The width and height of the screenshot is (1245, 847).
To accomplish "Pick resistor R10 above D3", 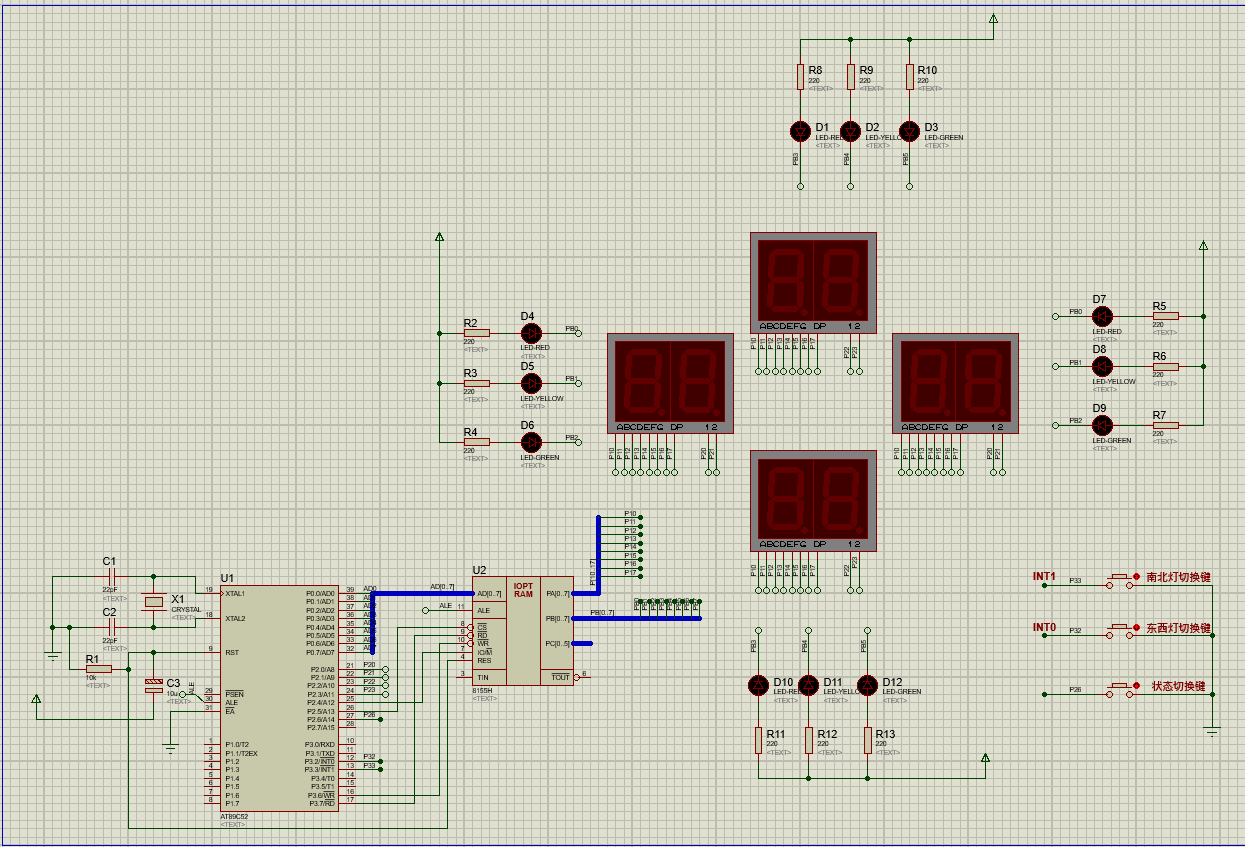I will (x=909, y=76).
